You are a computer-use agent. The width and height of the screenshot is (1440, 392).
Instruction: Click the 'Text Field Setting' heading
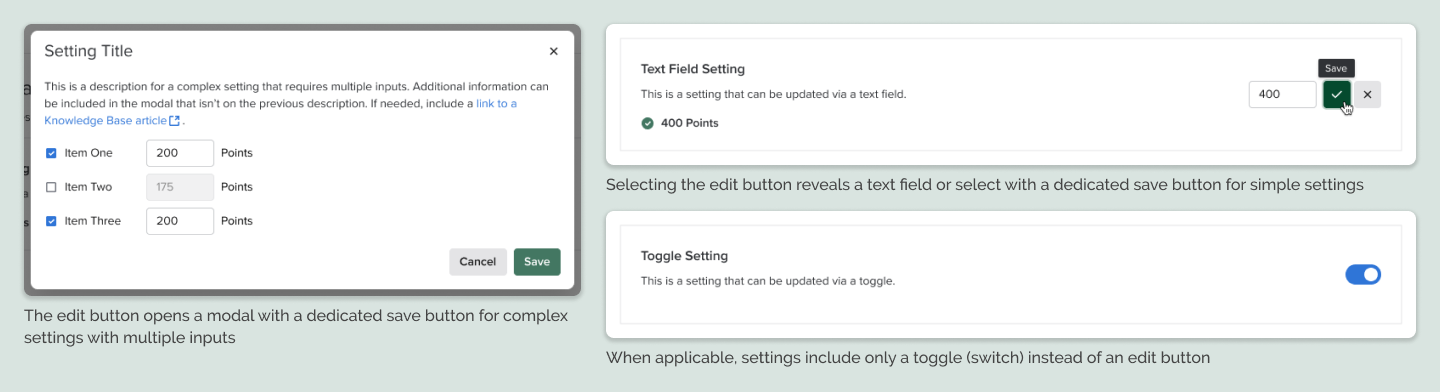pyautogui.click(x=693, y=69)
